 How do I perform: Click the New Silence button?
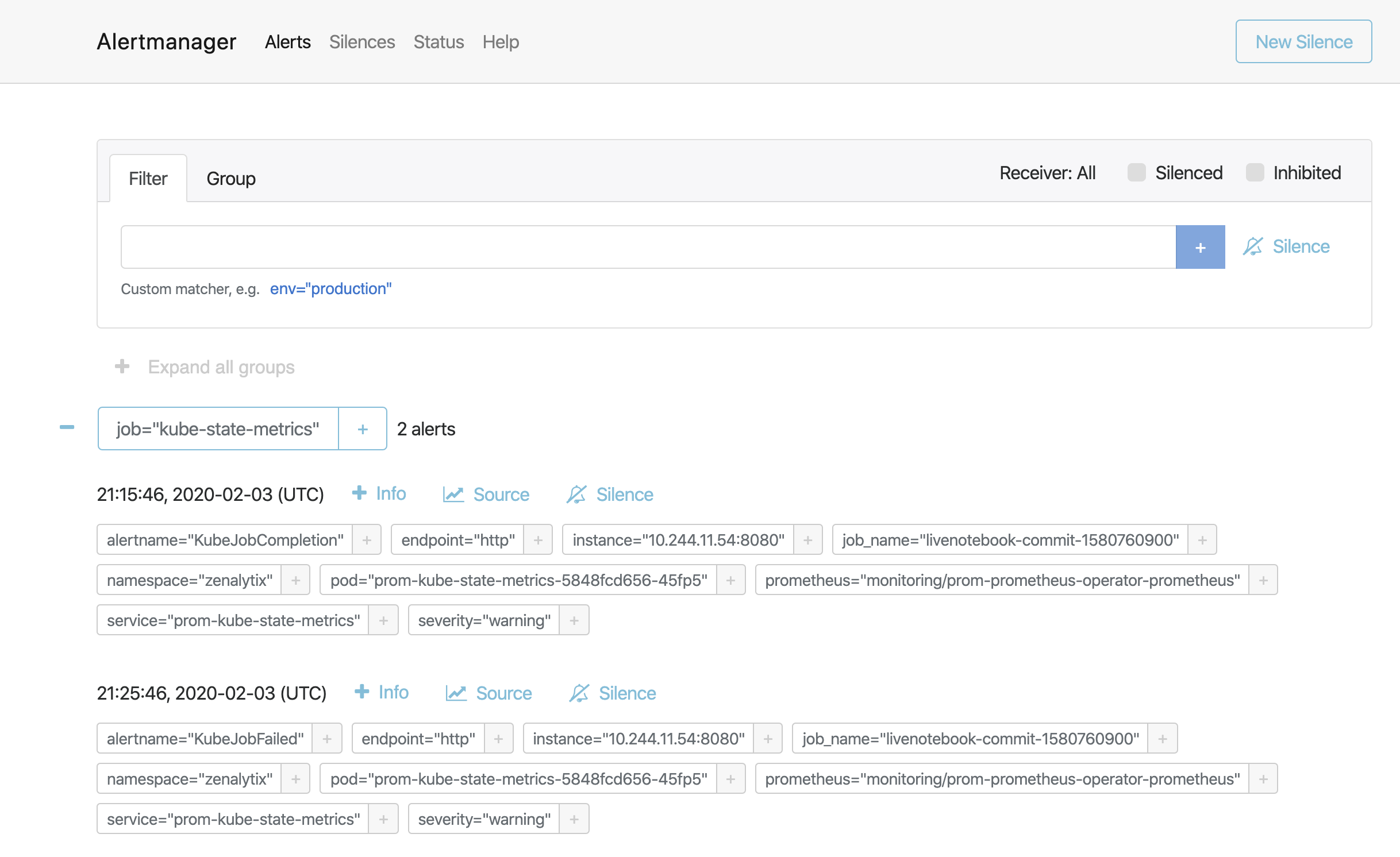tap(1303, 41)
